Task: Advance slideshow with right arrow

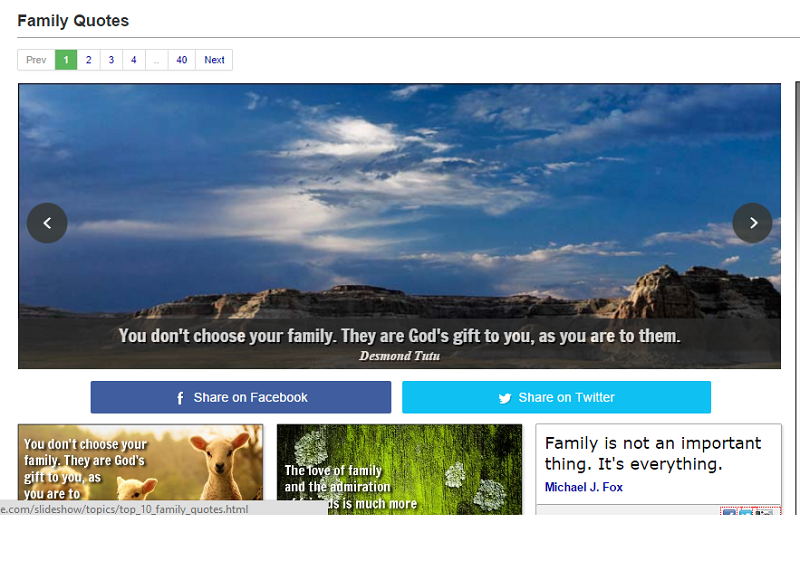Action: click(752, 223)
